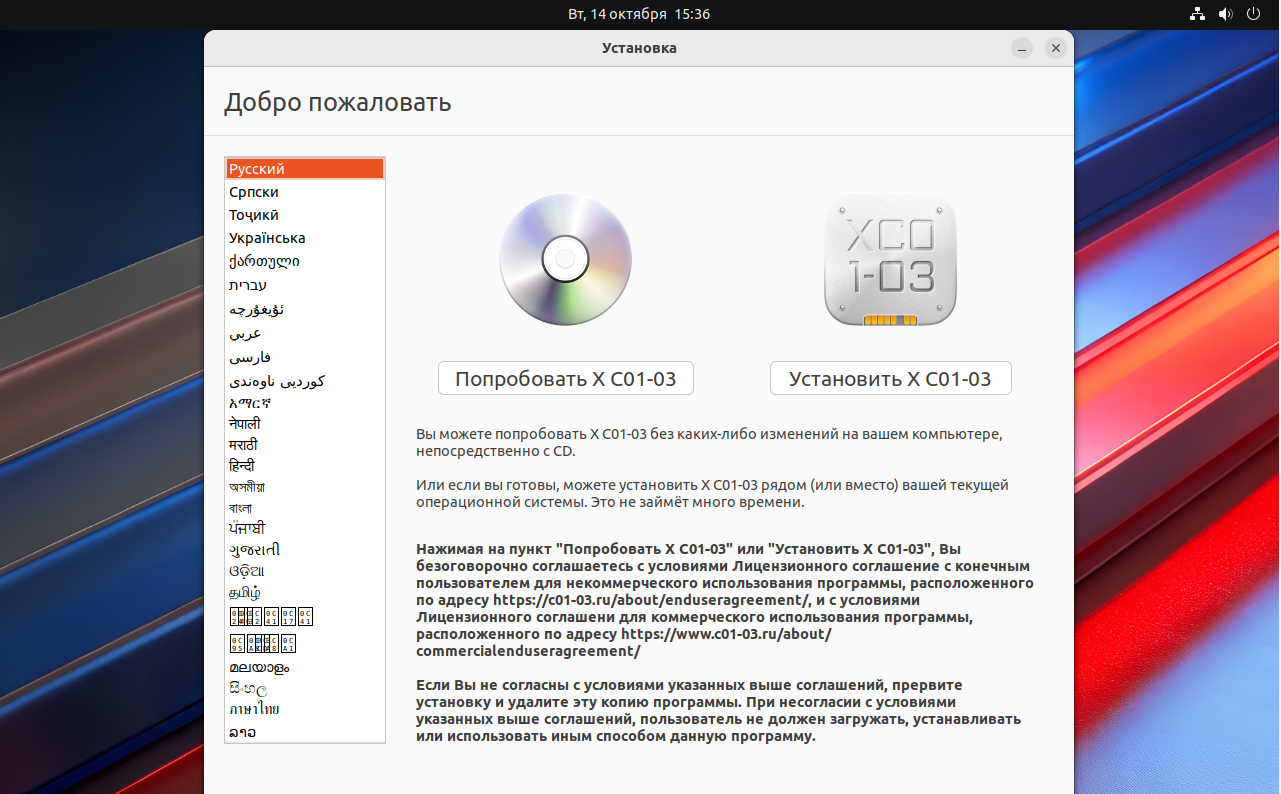Open the network status icon in top bar
The image size is (1281, 794).
[x=1197, y=15]
